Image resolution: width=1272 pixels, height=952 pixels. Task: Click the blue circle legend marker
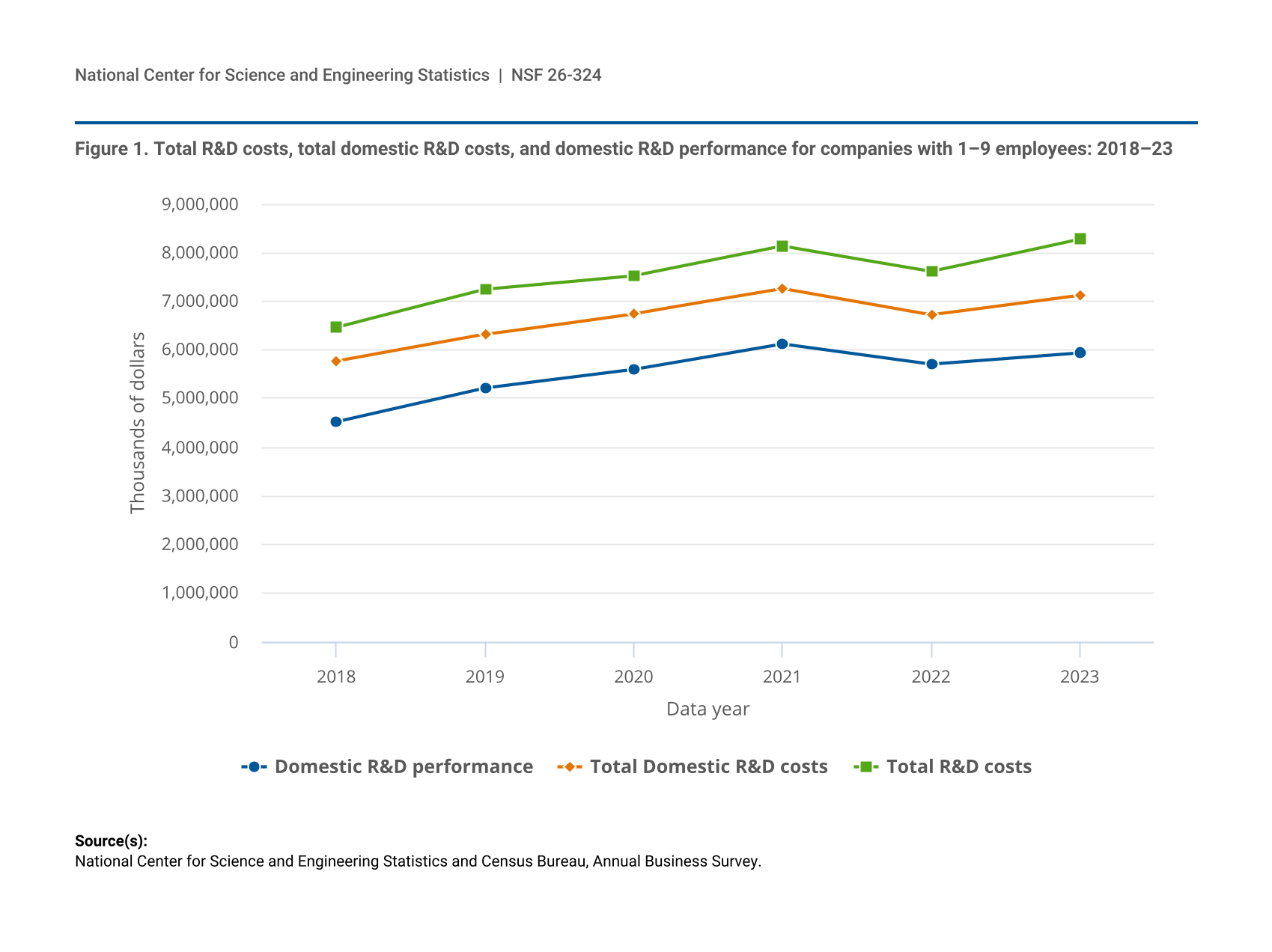point(254,767)
